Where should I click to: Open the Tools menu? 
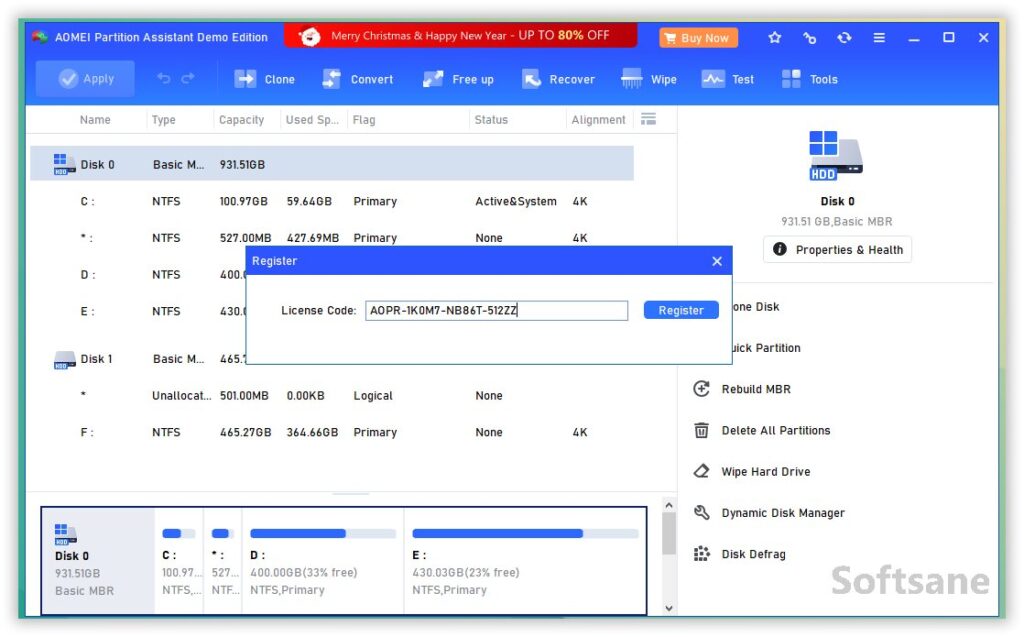point(810,79)
